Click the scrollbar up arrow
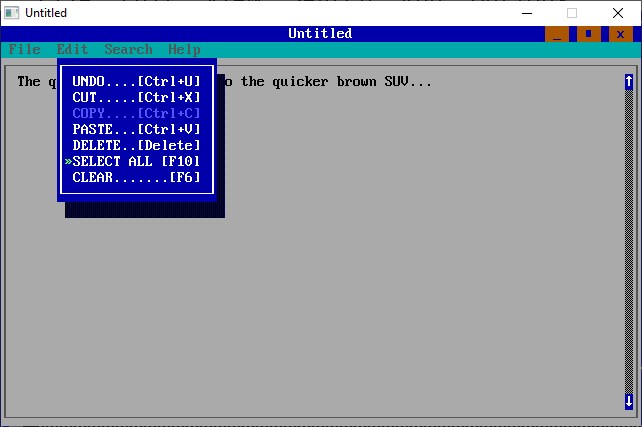This screenshot has width=642, height=427. (x=628, y=82)
